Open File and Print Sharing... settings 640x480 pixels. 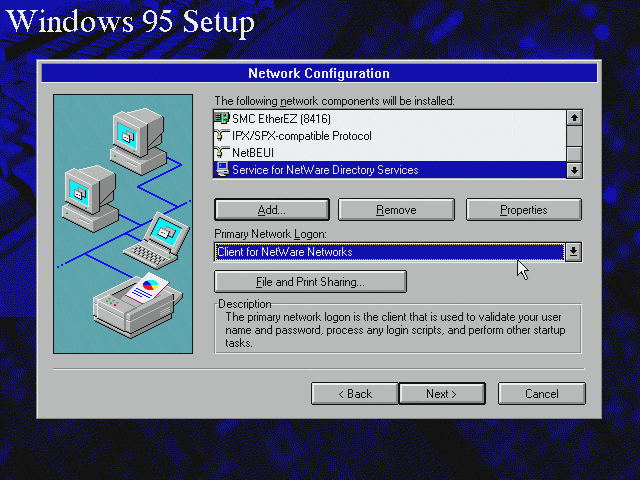coord(310,282)
